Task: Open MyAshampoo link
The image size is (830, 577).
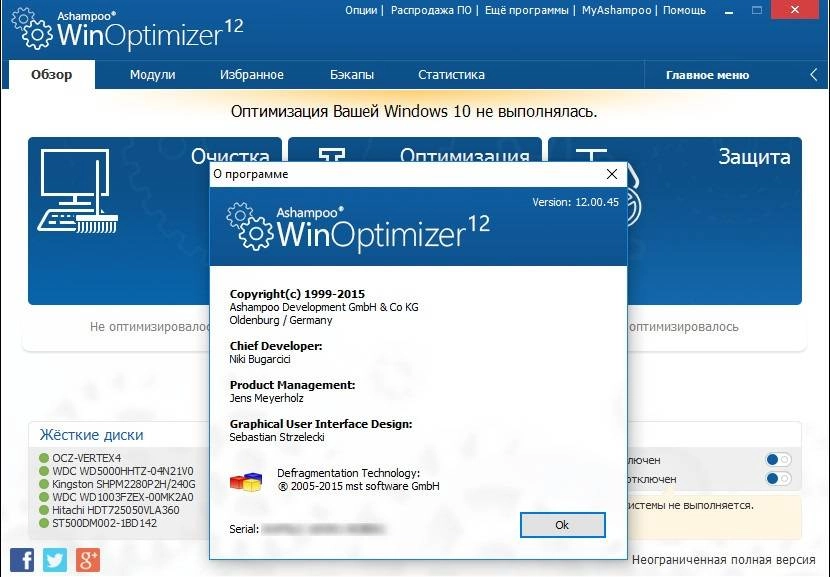Action: click(617, 10)
